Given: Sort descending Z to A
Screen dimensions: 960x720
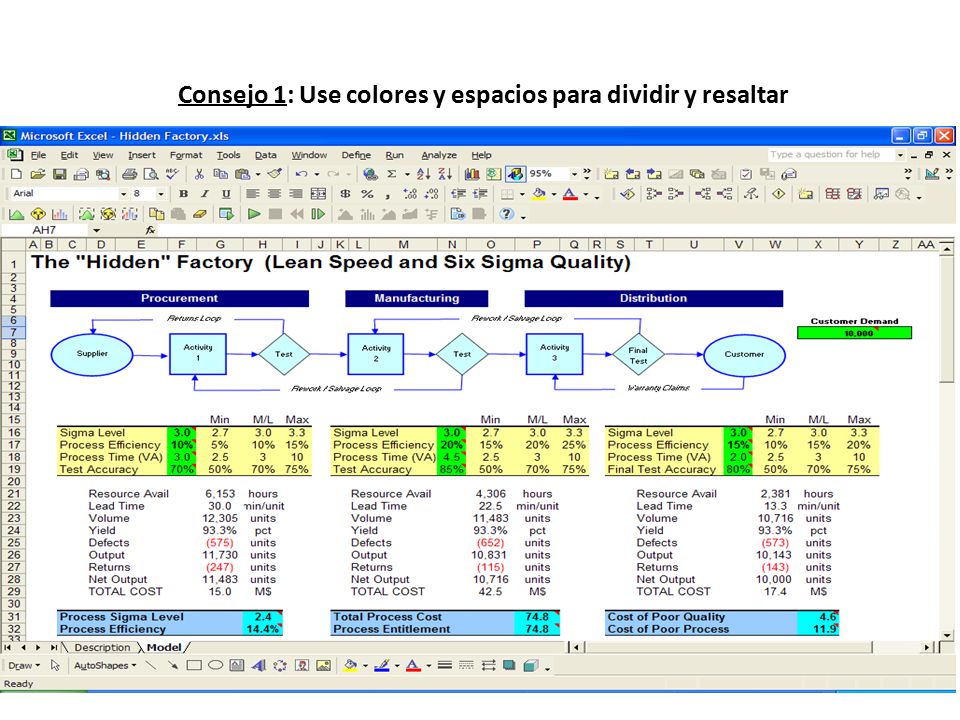Looking at the screenshot, I should 445,174.
